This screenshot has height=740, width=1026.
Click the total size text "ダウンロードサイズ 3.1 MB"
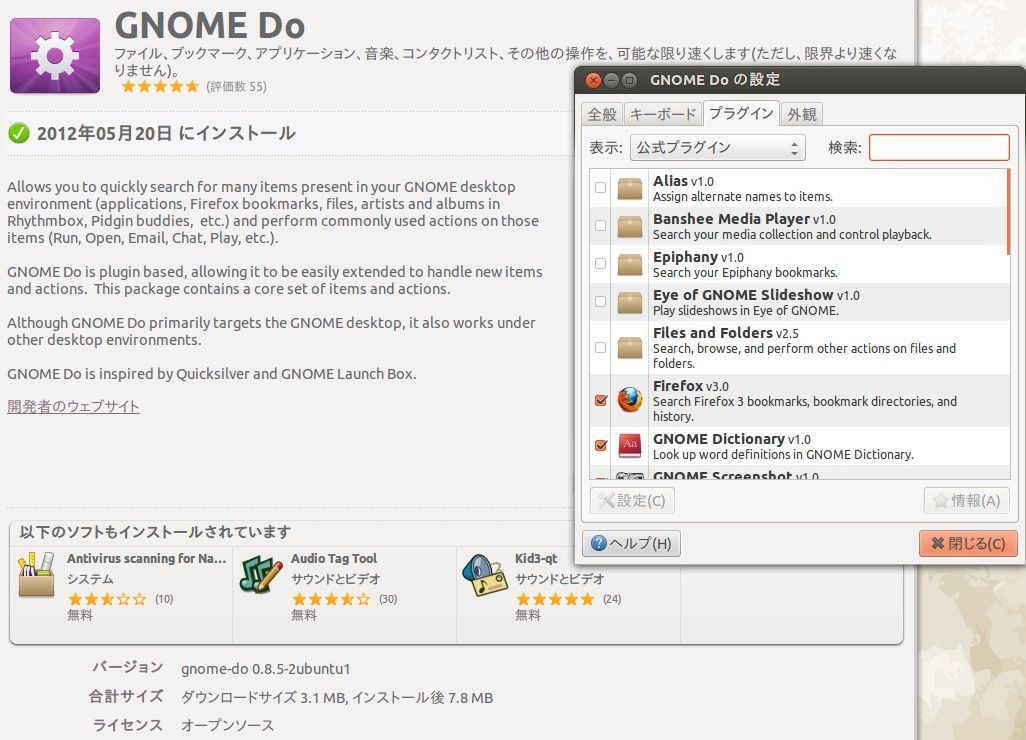point(263,697)
